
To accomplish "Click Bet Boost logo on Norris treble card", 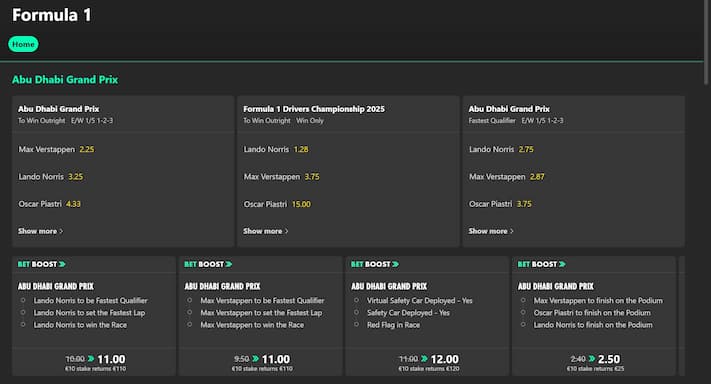I will (42, 264).
